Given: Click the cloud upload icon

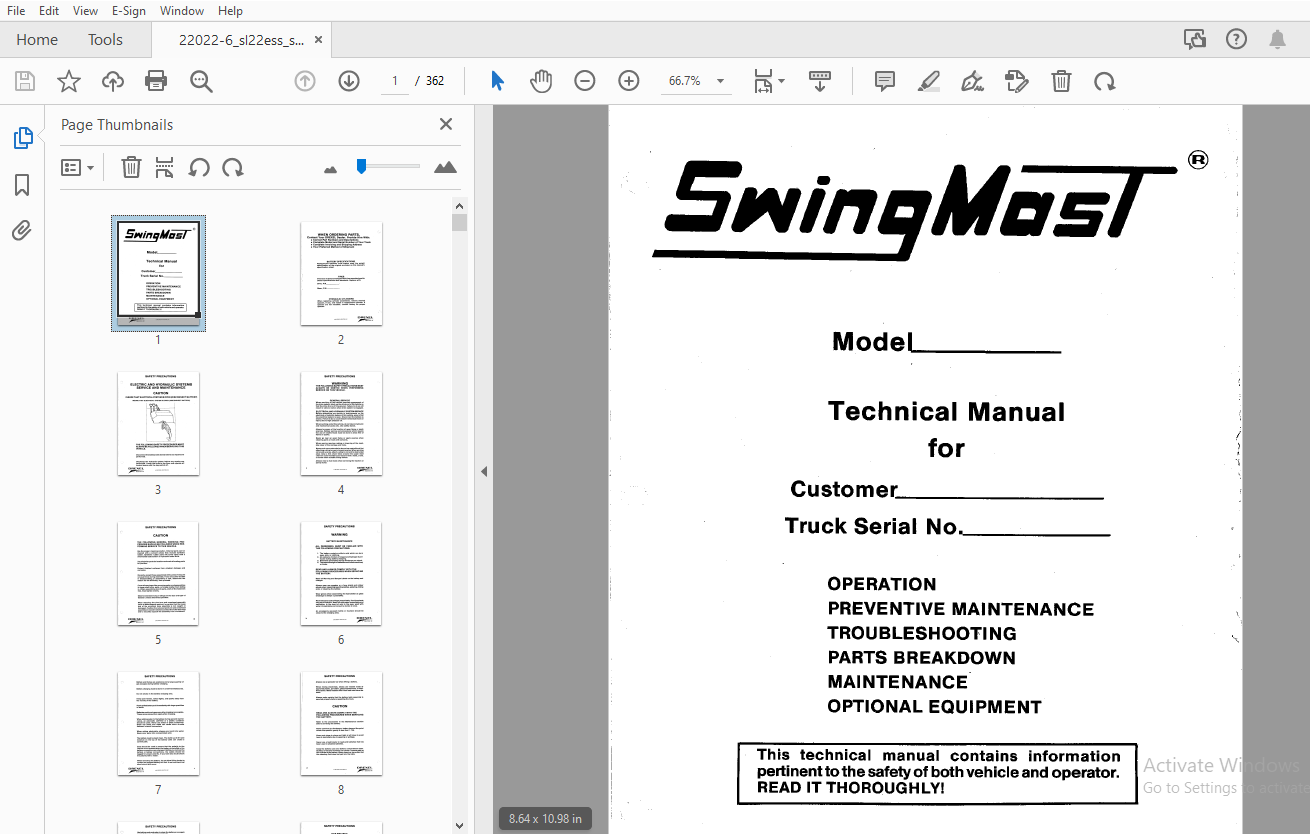Looking at the screenshot, I should click(113, 81).
